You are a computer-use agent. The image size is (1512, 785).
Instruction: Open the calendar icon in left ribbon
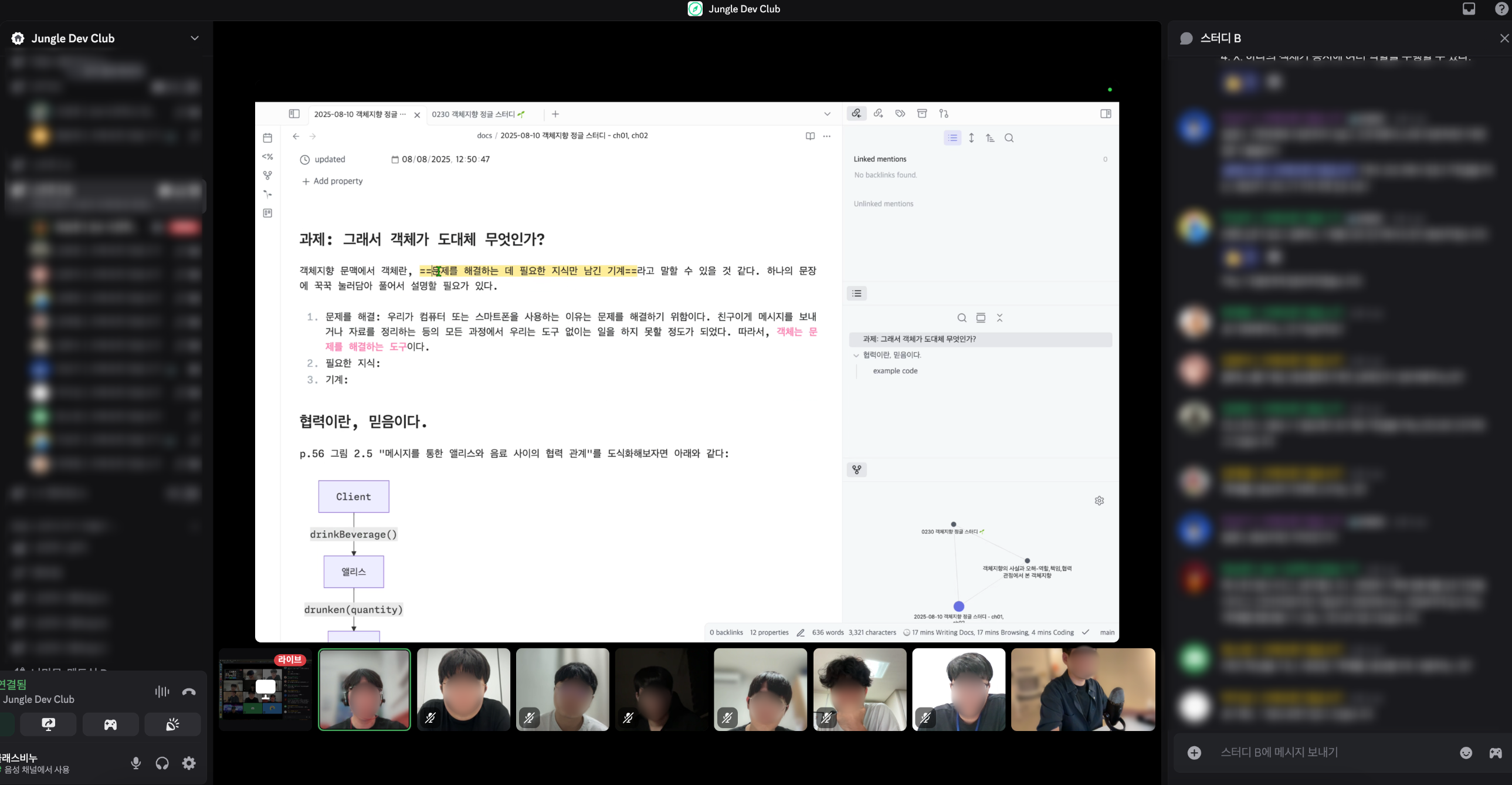pos(267,137)
